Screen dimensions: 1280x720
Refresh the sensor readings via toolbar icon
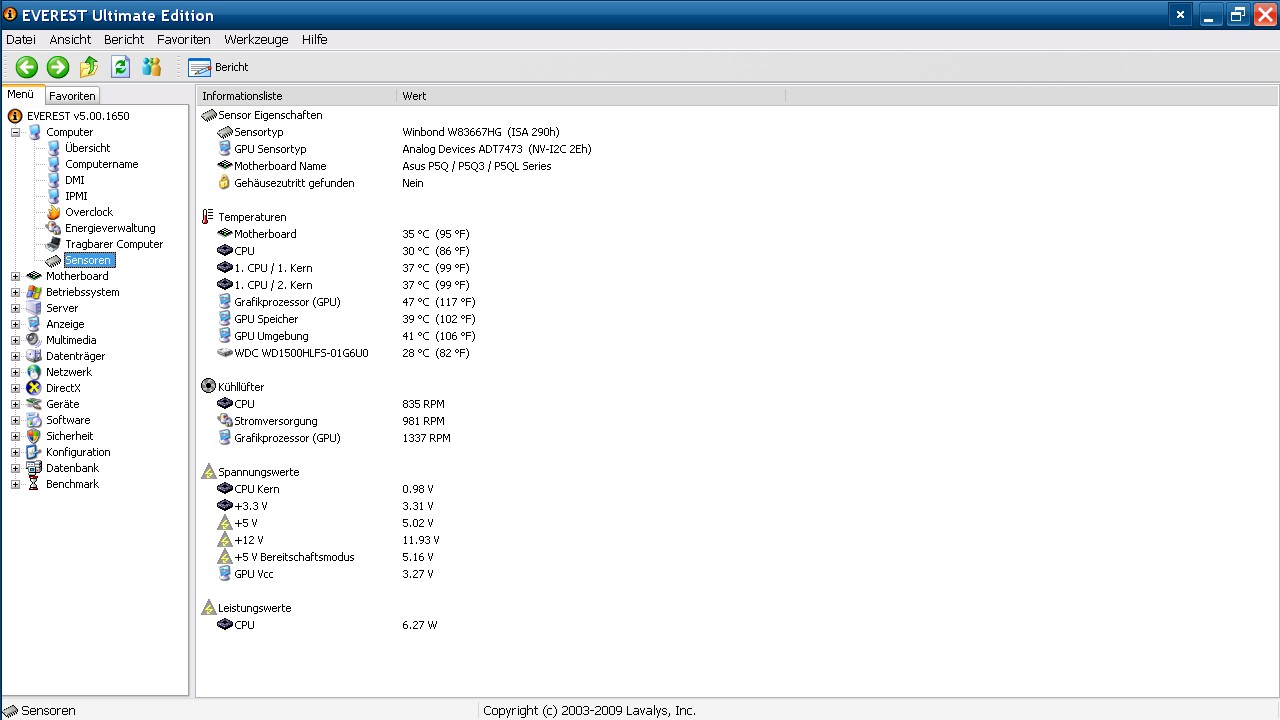coord(121,67)
